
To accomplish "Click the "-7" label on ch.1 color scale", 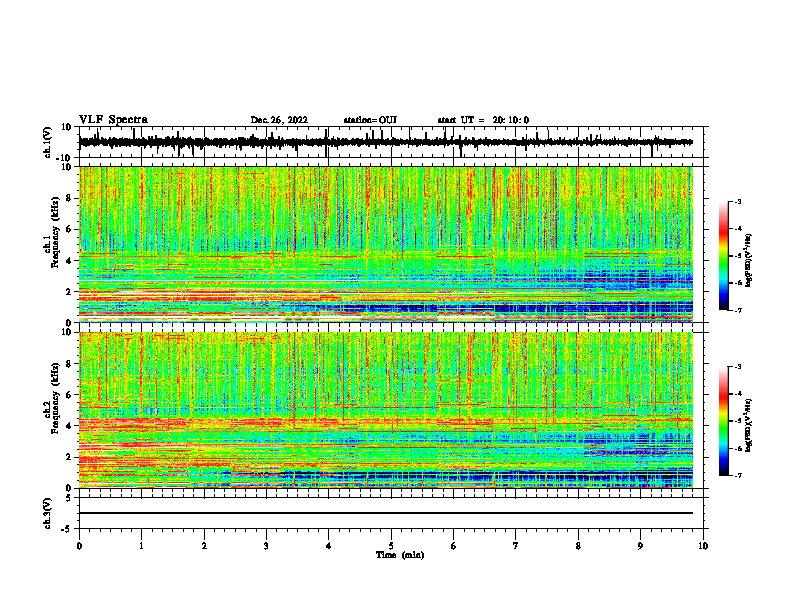I will point(738,310).
